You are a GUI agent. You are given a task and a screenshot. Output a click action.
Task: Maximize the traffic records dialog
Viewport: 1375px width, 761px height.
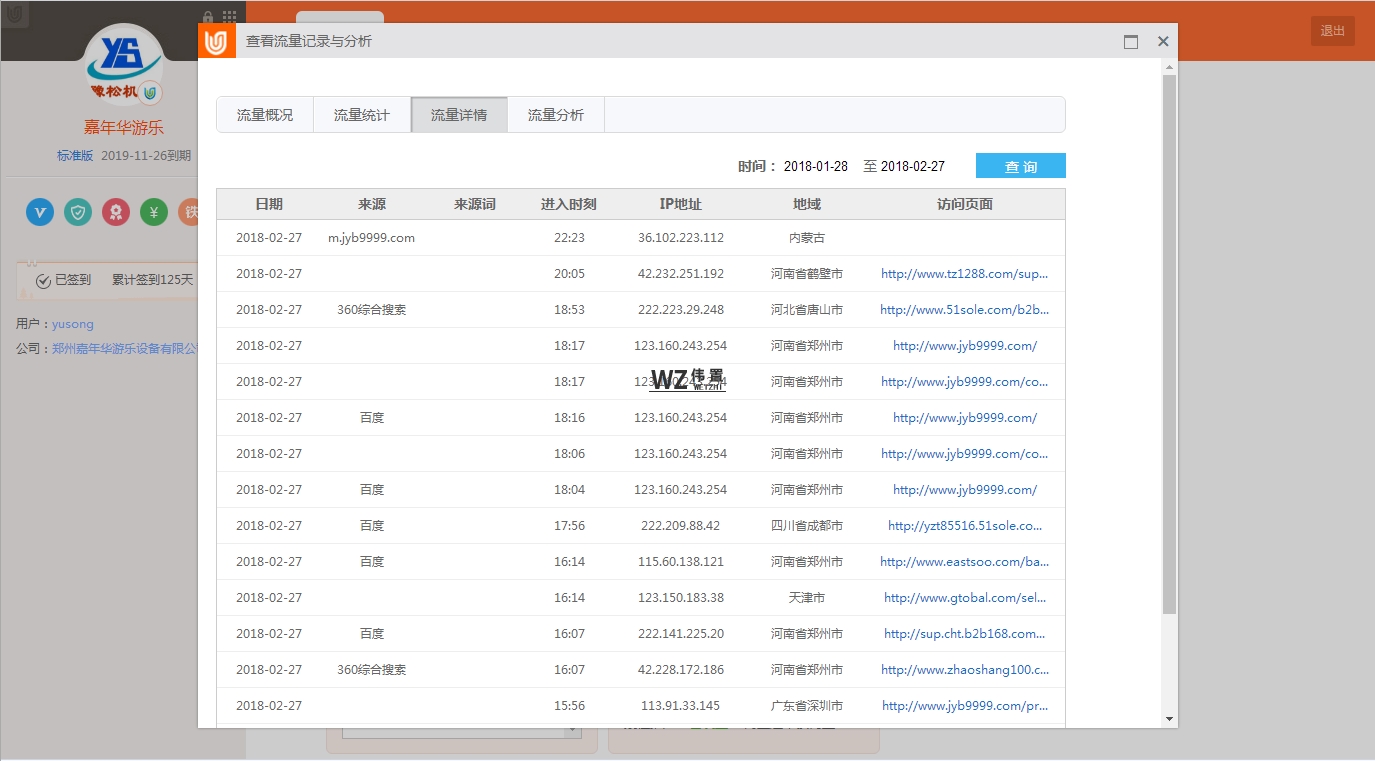click(x=1131, y=42)
